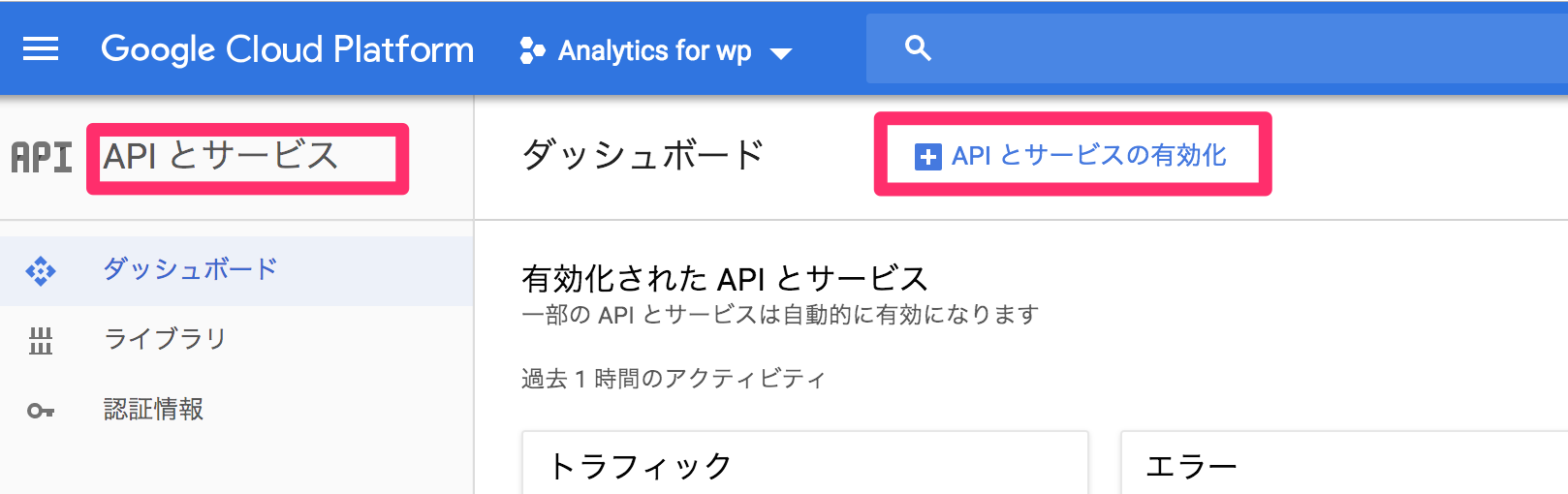Select ダッシュボード in the sidebar
1568x494 pixels.
pyautogui.click(x=236, y=271)
